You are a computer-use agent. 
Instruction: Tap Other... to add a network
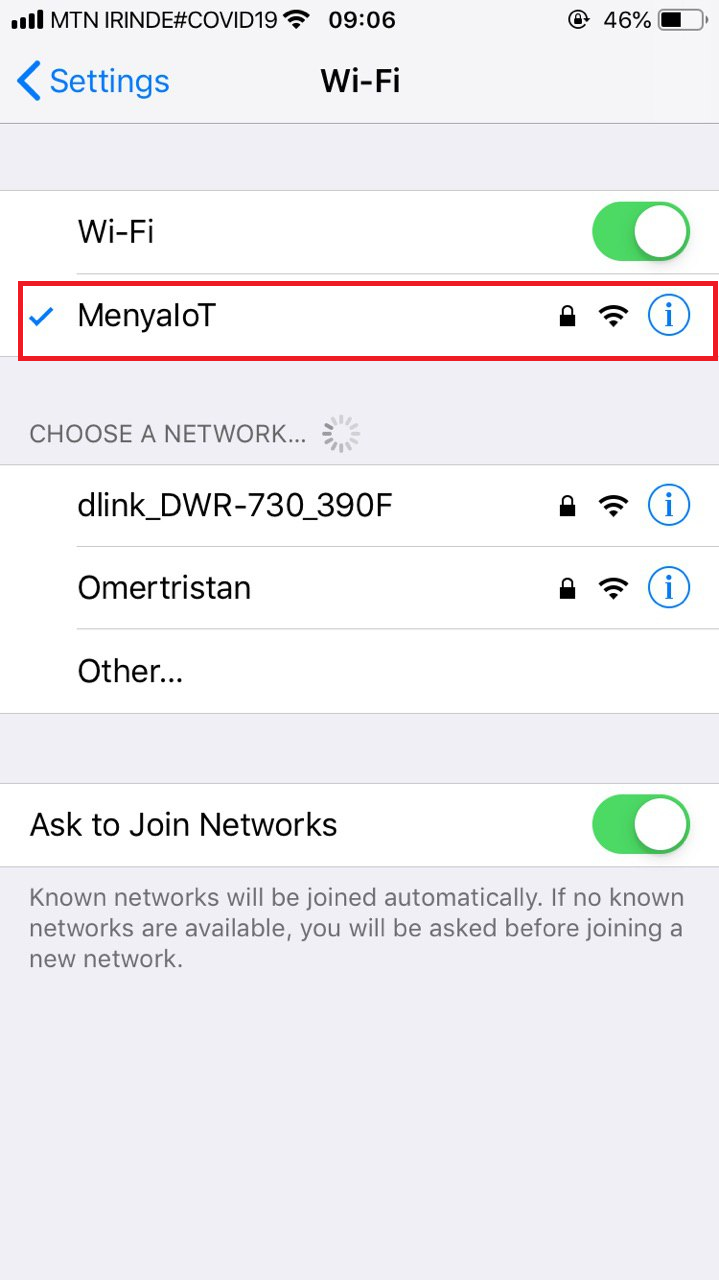pos(359,671)
